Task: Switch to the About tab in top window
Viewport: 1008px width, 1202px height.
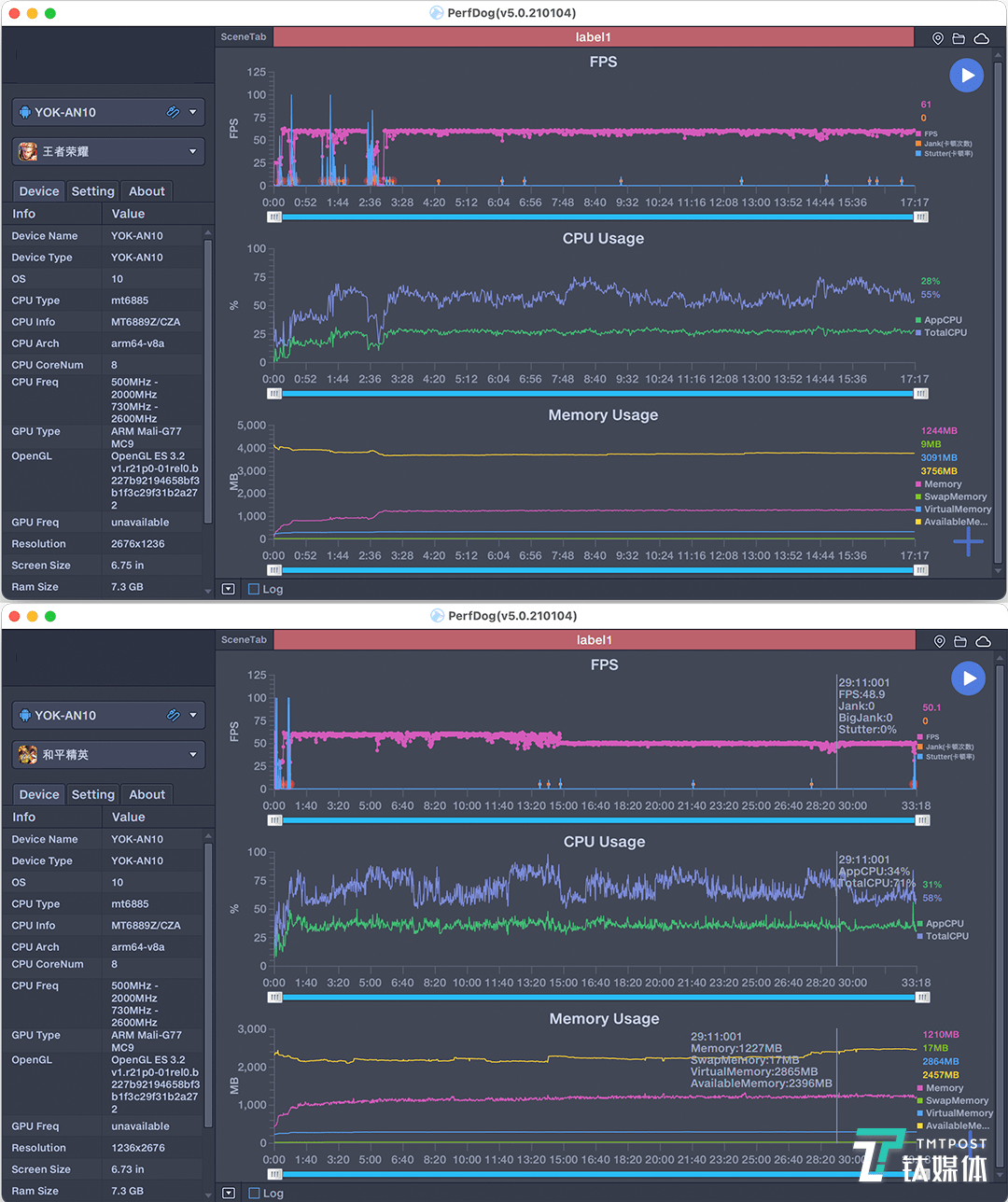Action: point(147,191)
